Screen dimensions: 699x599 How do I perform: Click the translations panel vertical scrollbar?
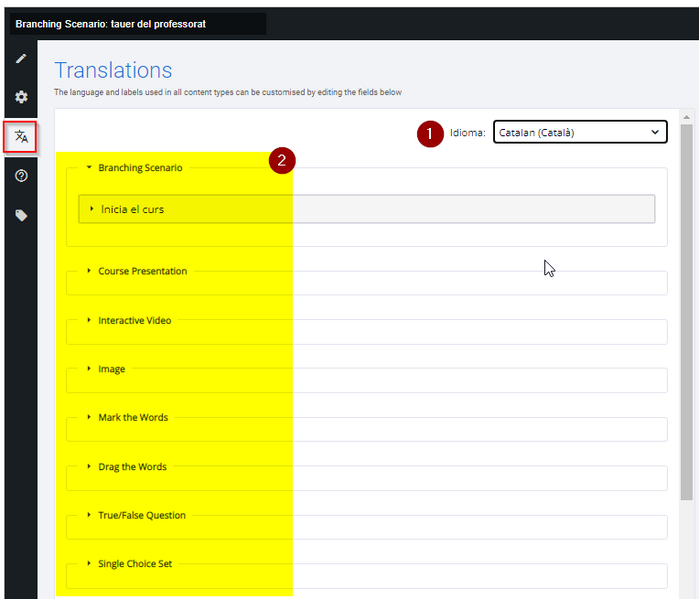tap(686, 312)
